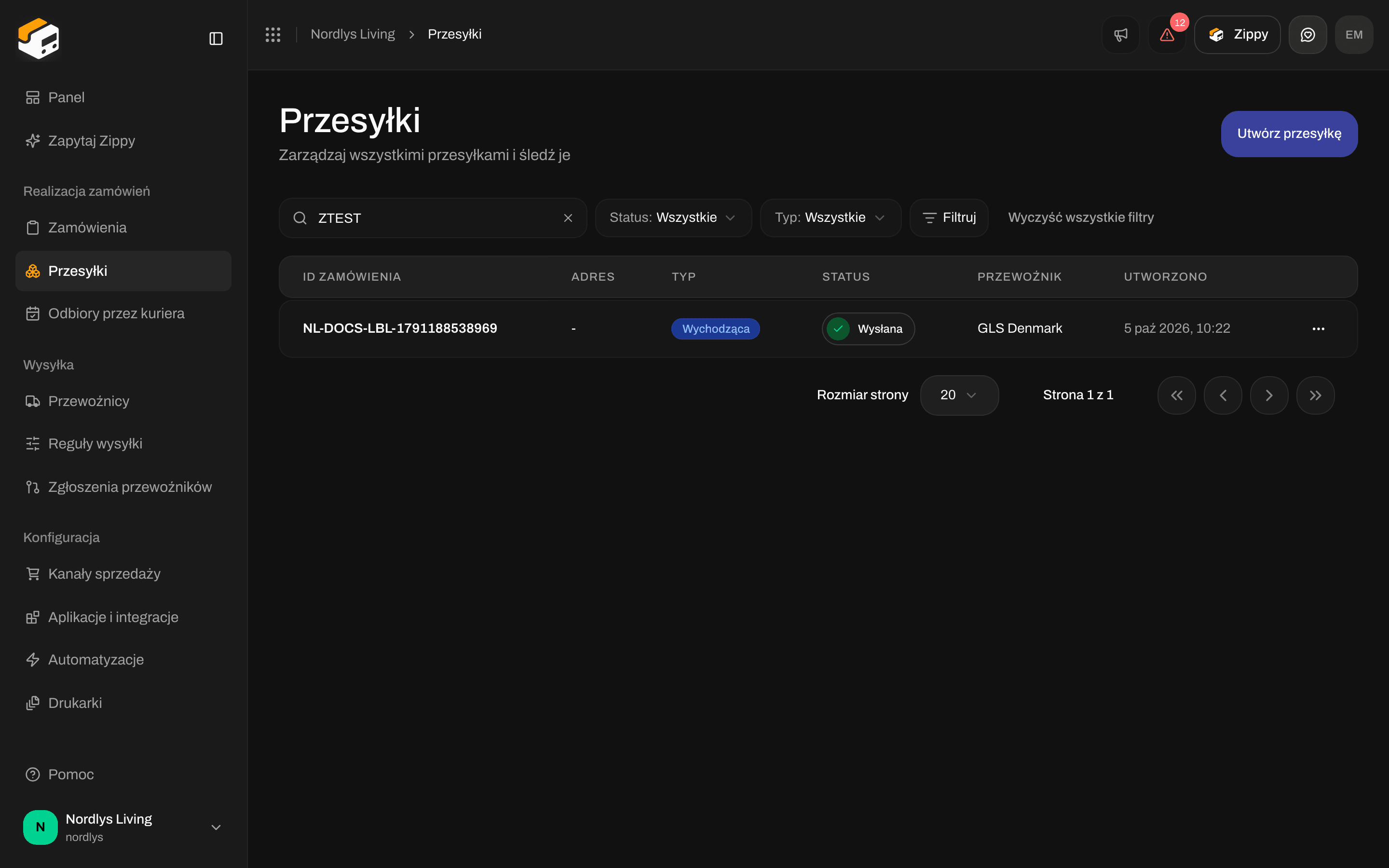Image resolution: width=1389 pixels, height=868 pixels.
Task: Click the Wychodząca type badge
Action: click(716, 329)
